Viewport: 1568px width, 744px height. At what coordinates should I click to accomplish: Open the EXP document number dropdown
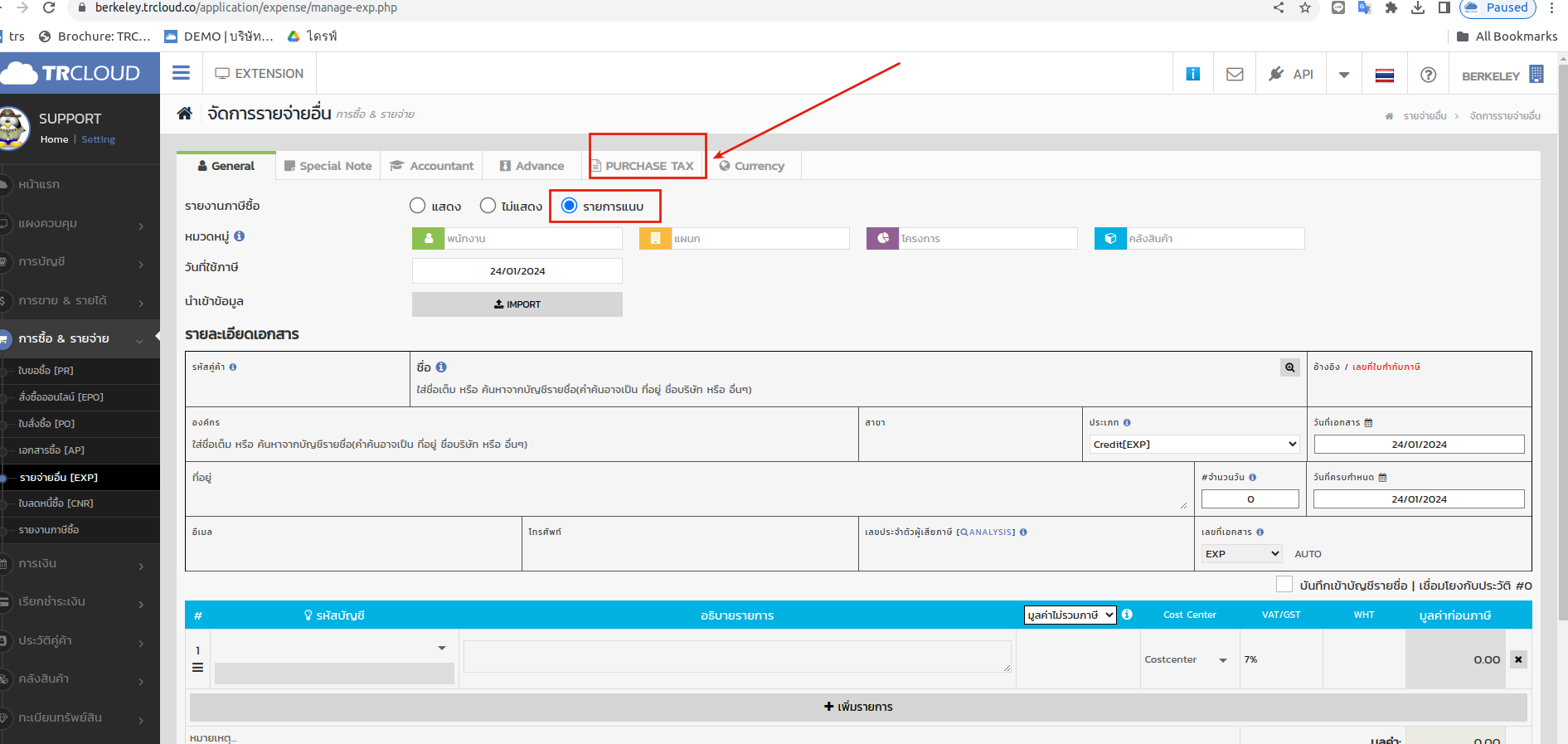(1242, 553)
